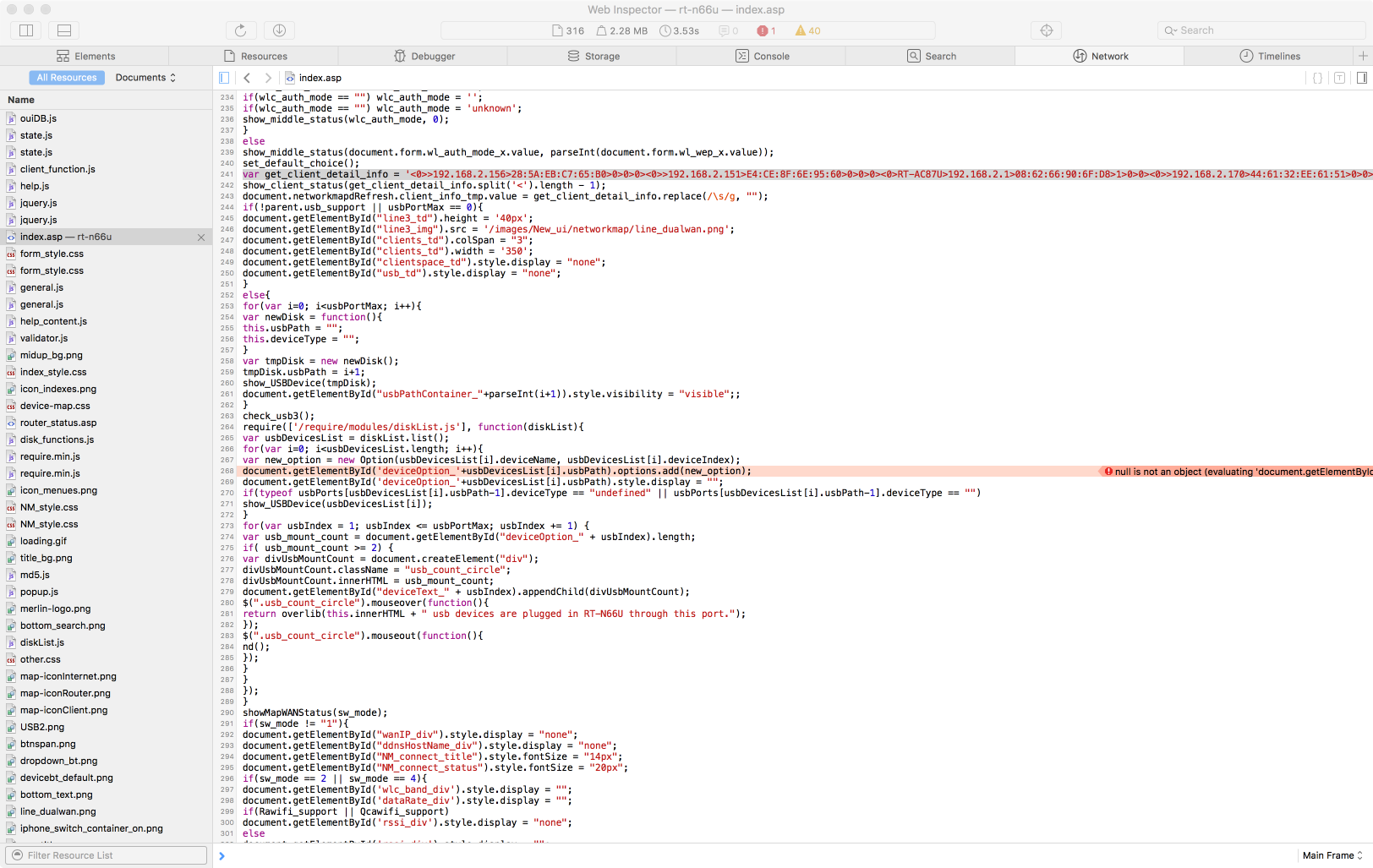Go forward with the right chevron
Image resolution: width=1373 pixels, height=868 pixels.
pos(268,78)
